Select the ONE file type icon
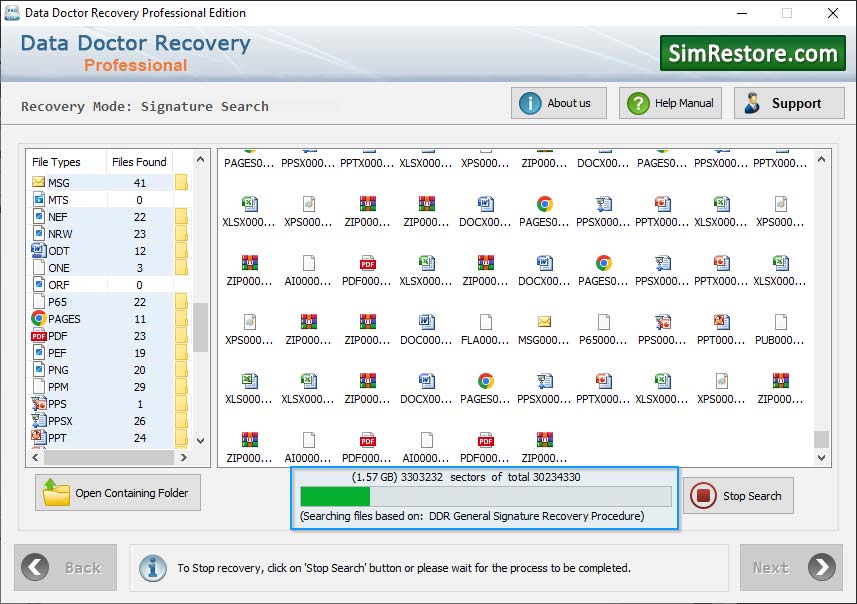Viewport: 857px width, 604px height. (x=38, y=267)
